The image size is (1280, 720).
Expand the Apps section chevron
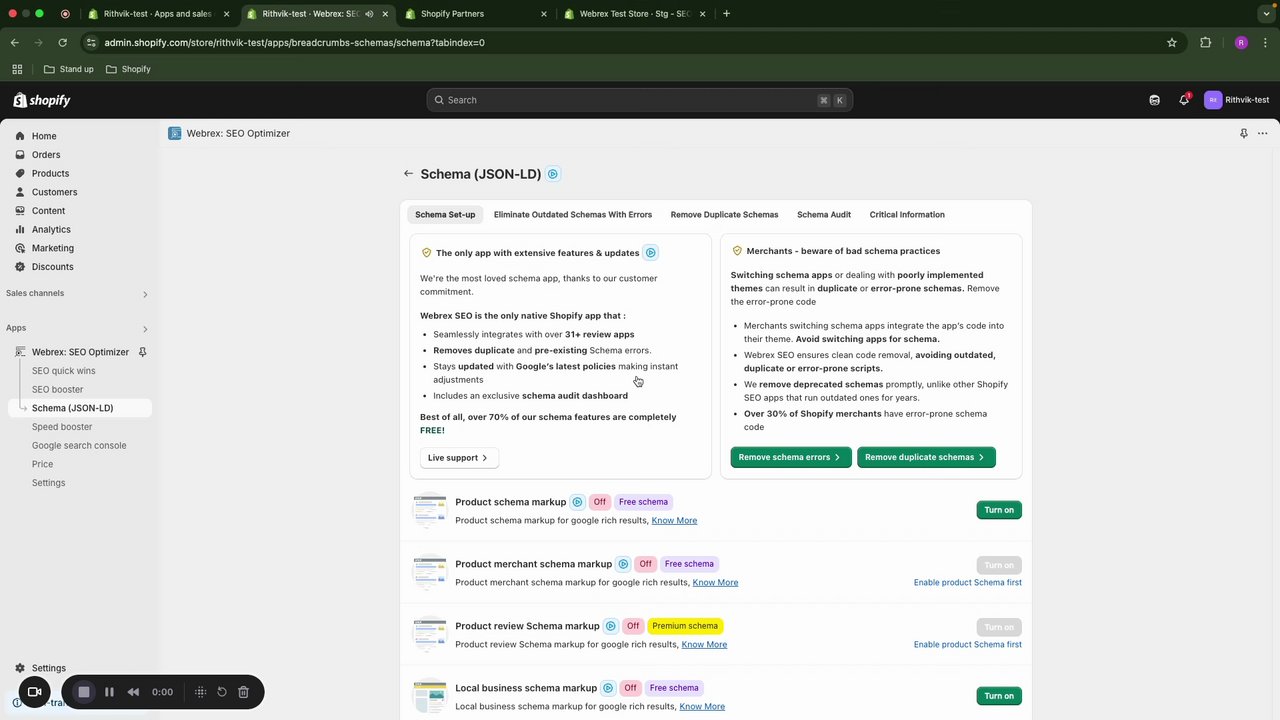coord(145,329)
